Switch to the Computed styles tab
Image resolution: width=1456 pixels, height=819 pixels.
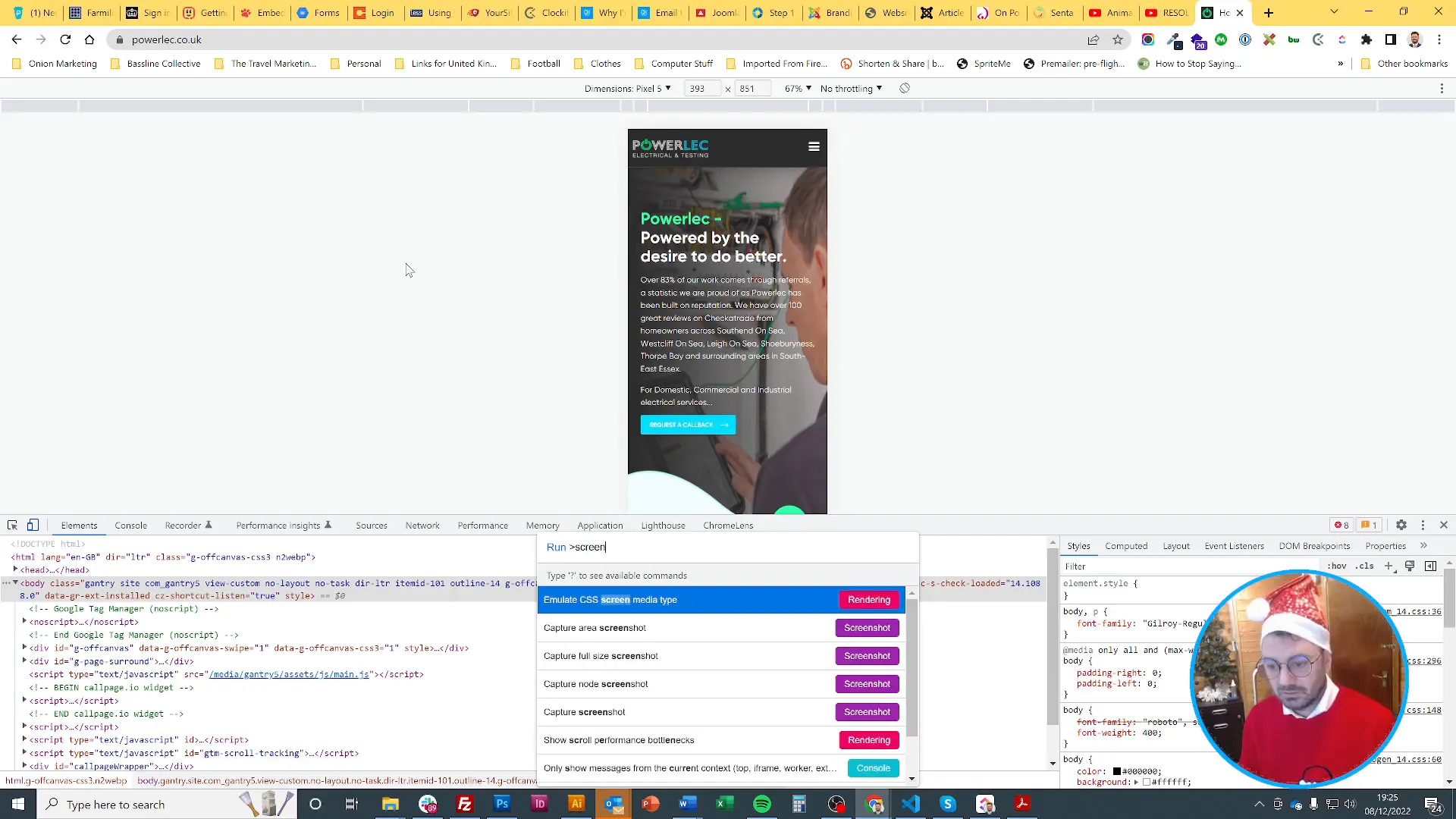click(x=1126, y=545)
